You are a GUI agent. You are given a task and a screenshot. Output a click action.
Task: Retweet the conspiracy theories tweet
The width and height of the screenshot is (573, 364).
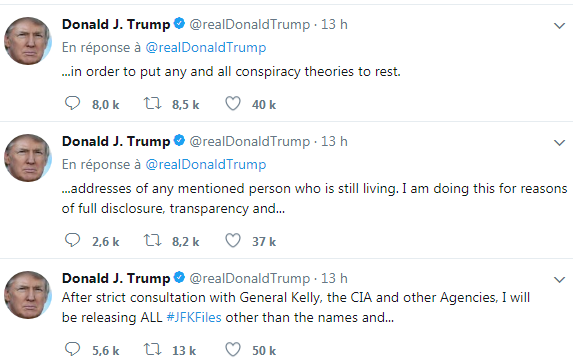152,103
